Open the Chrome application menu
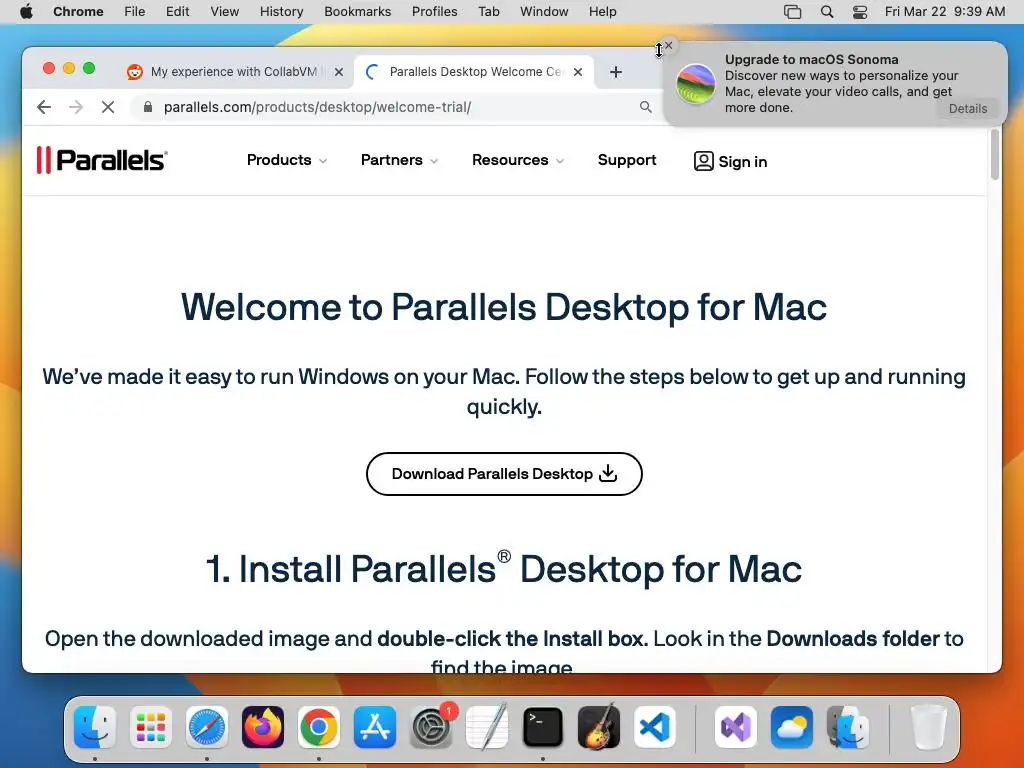 78,12
